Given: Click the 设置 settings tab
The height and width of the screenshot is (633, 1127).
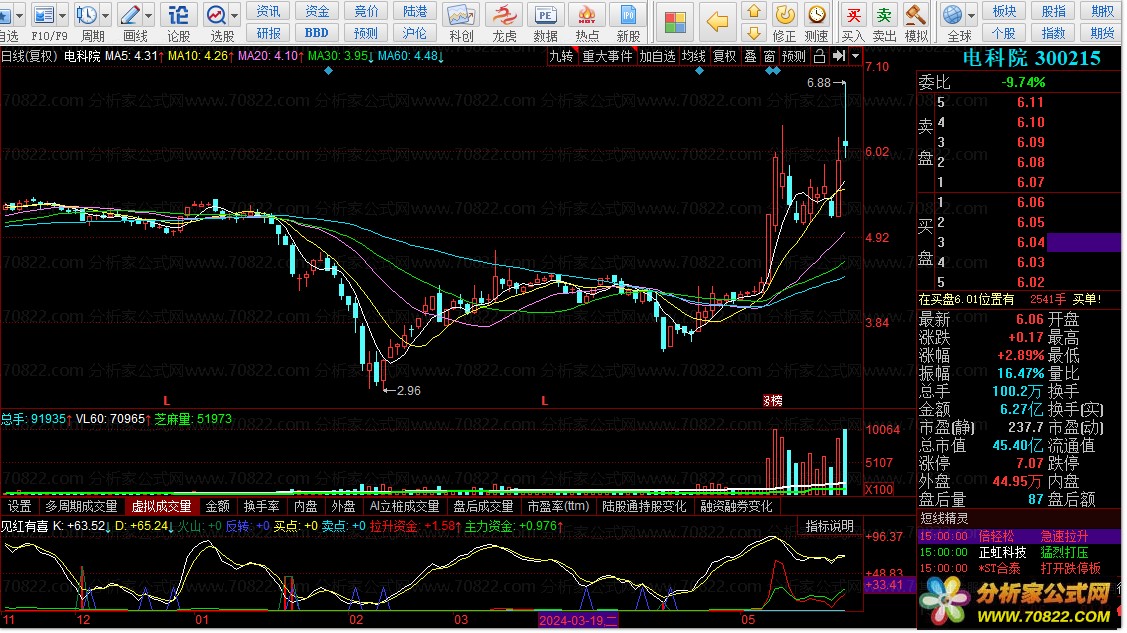Looking at the screenshot, I should pyautogui.click(x=19, y=507).
